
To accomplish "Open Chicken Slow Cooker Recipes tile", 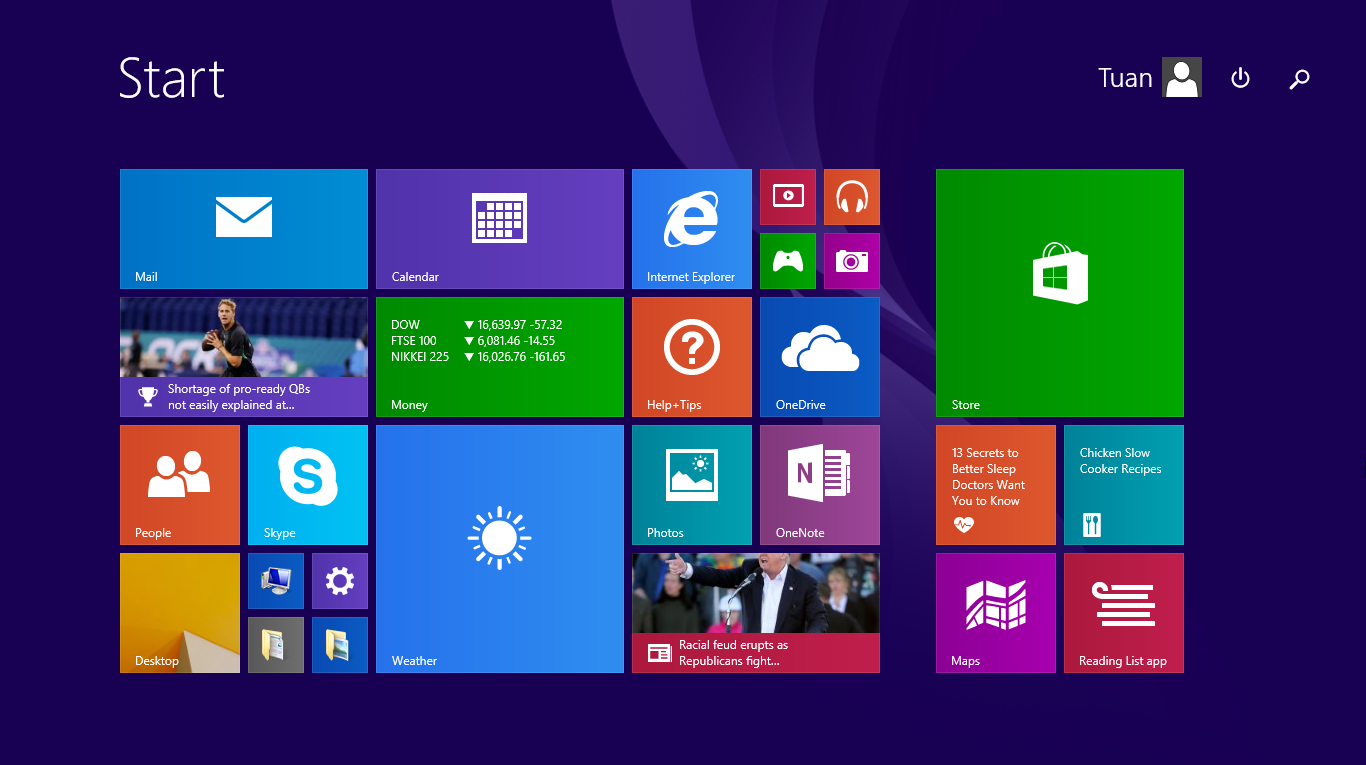I will click(x=1124, y=485).
